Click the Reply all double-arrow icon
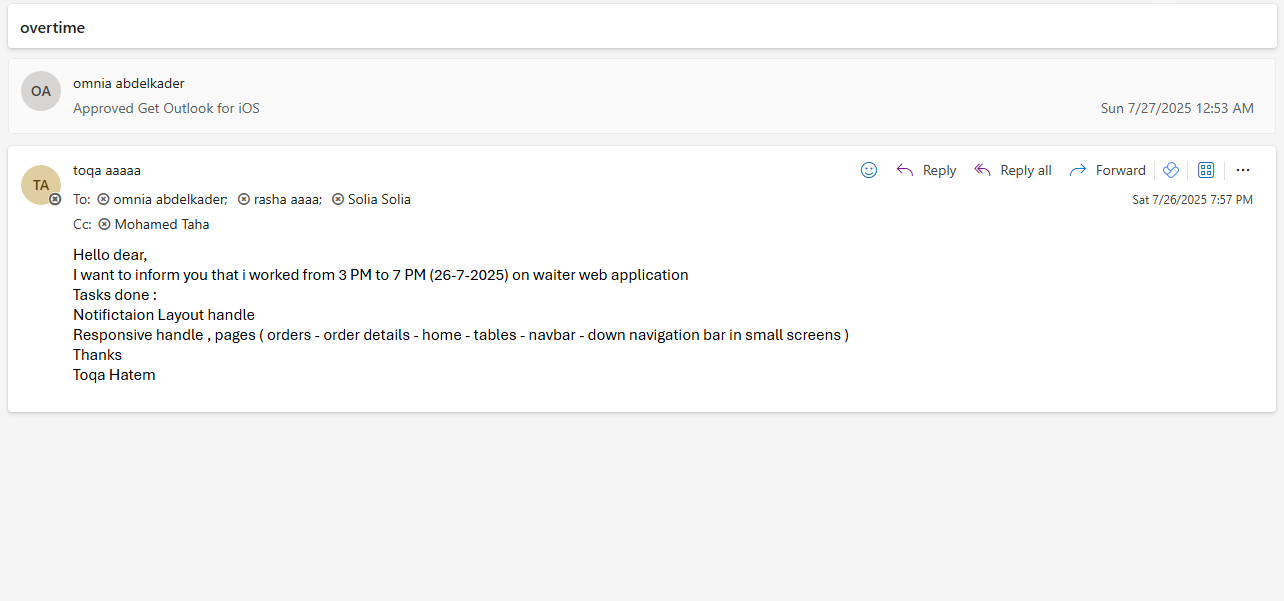 coord(983,170)
